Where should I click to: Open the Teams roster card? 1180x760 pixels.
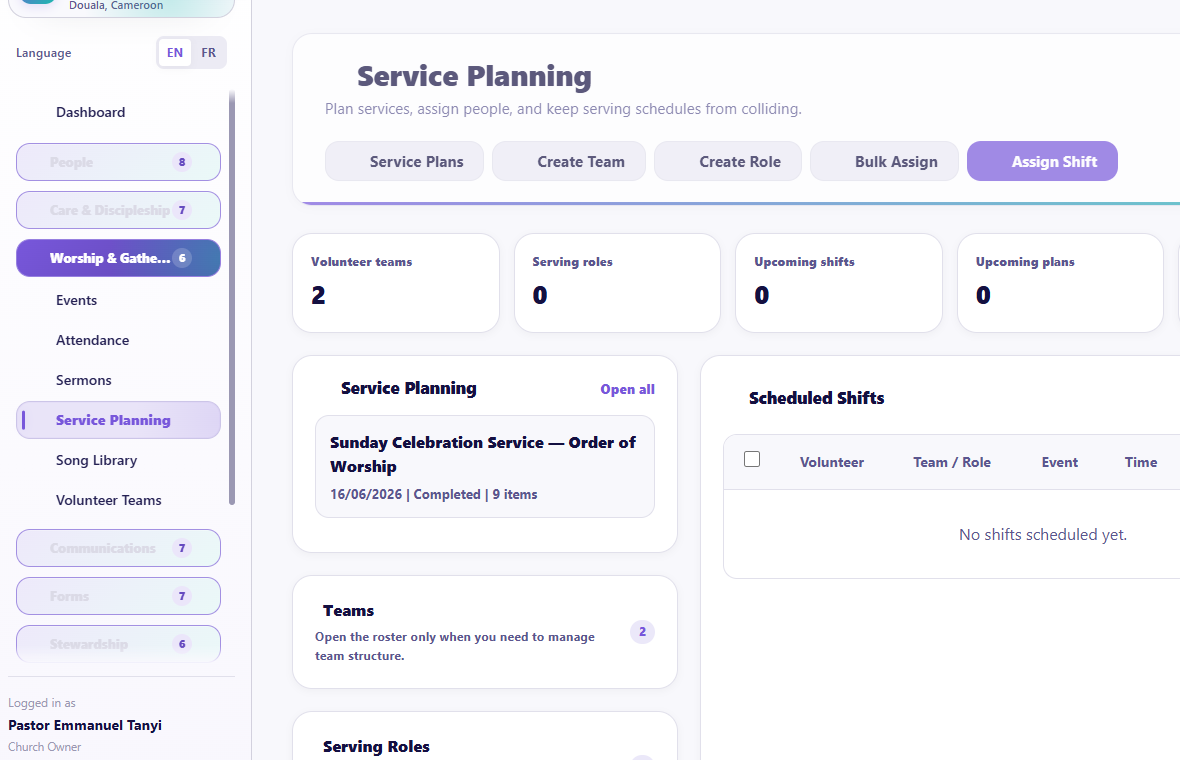[x=485, y=632]
